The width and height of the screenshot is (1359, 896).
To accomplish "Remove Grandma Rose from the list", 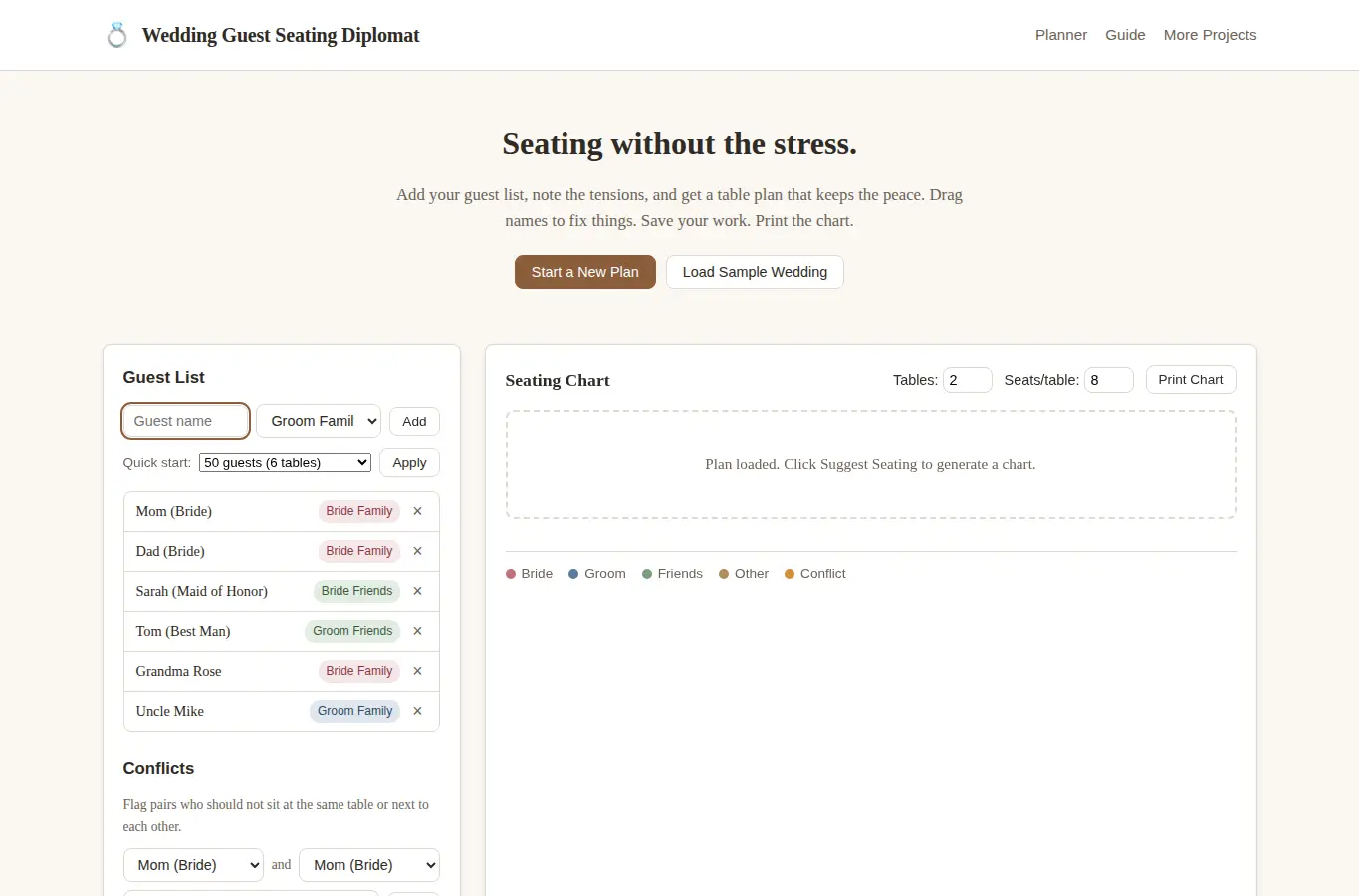I will 417,671.
